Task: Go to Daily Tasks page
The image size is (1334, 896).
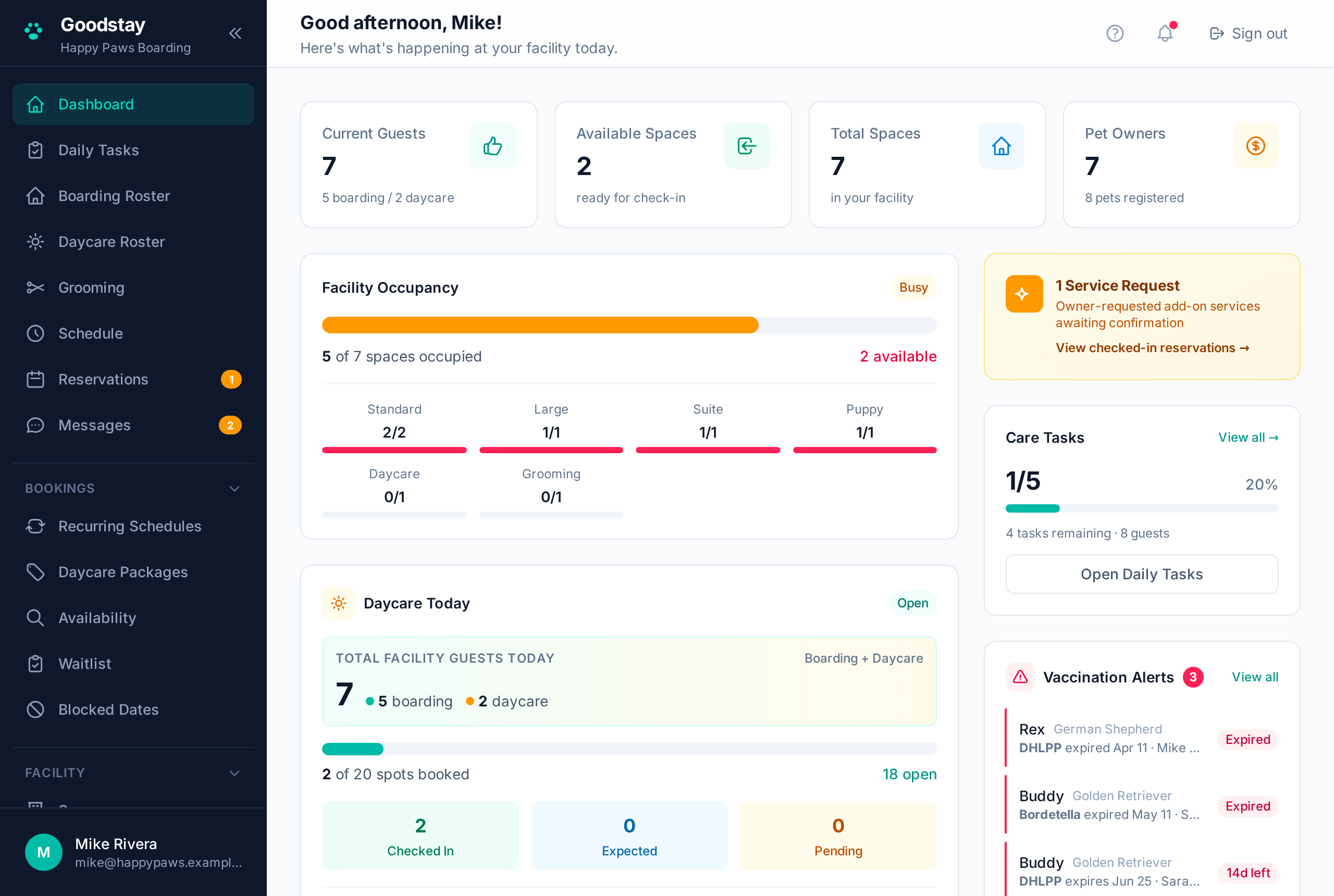Action: [x=133, y=150]
